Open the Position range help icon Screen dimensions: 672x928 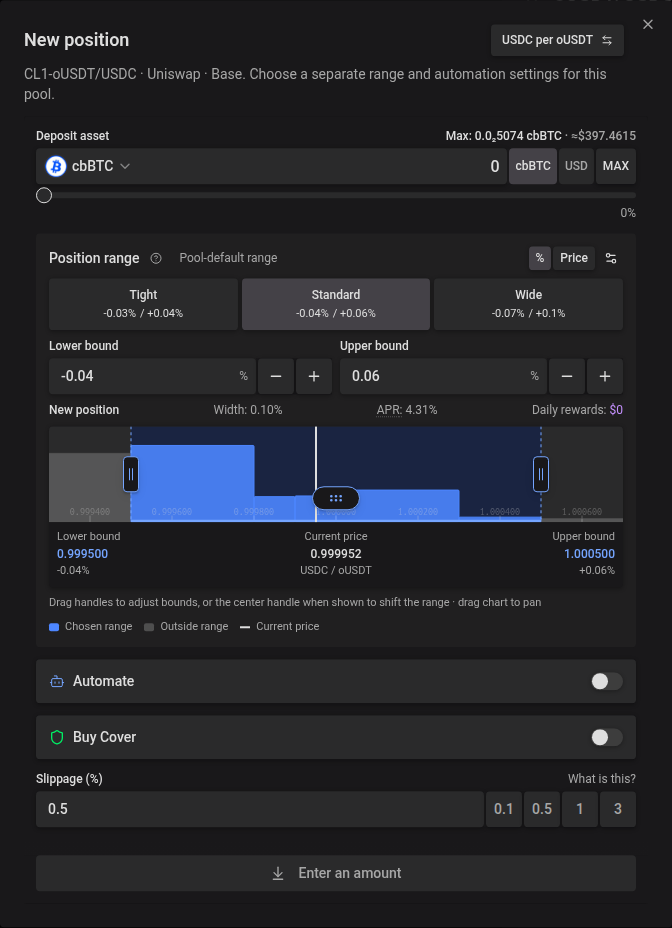click(156, 258)
